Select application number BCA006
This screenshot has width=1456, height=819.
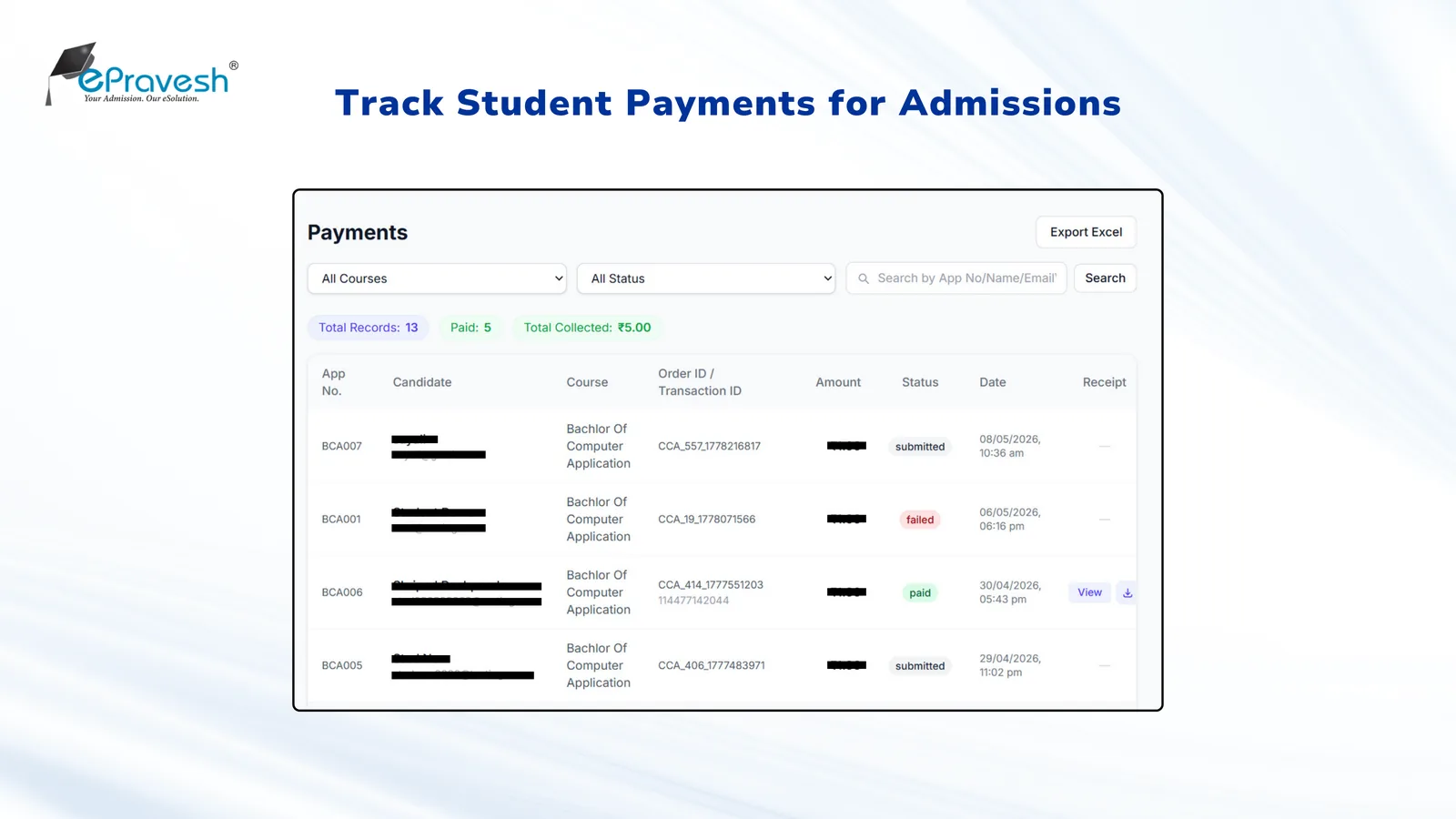point(342,592)
